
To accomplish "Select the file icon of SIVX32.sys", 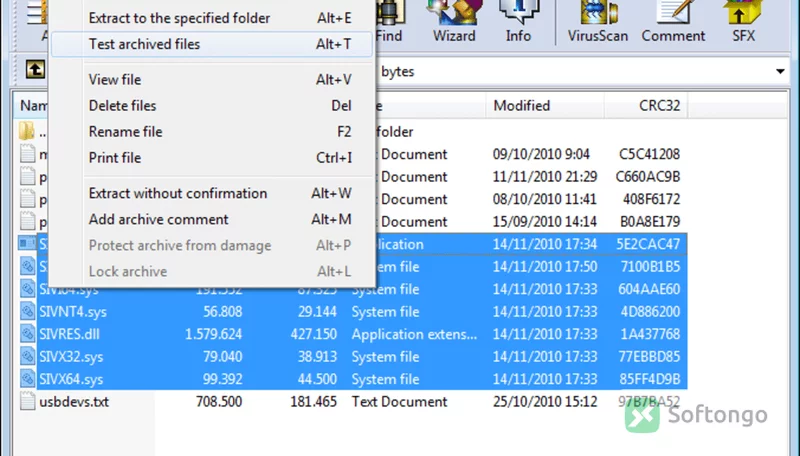I will click(28, 357).
